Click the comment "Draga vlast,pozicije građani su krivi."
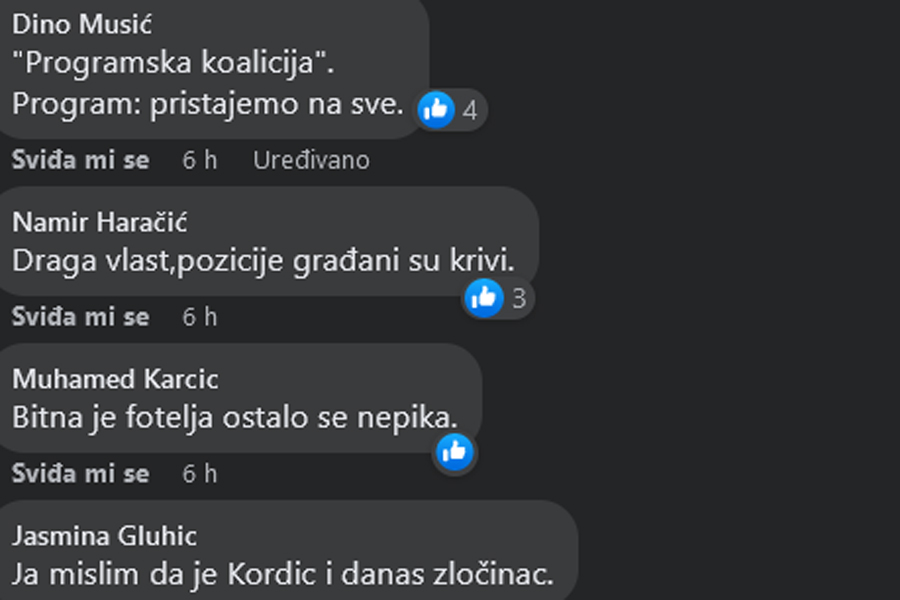This screenshot has width=900, height=600. pyautogui.click(x=263, y=261)
